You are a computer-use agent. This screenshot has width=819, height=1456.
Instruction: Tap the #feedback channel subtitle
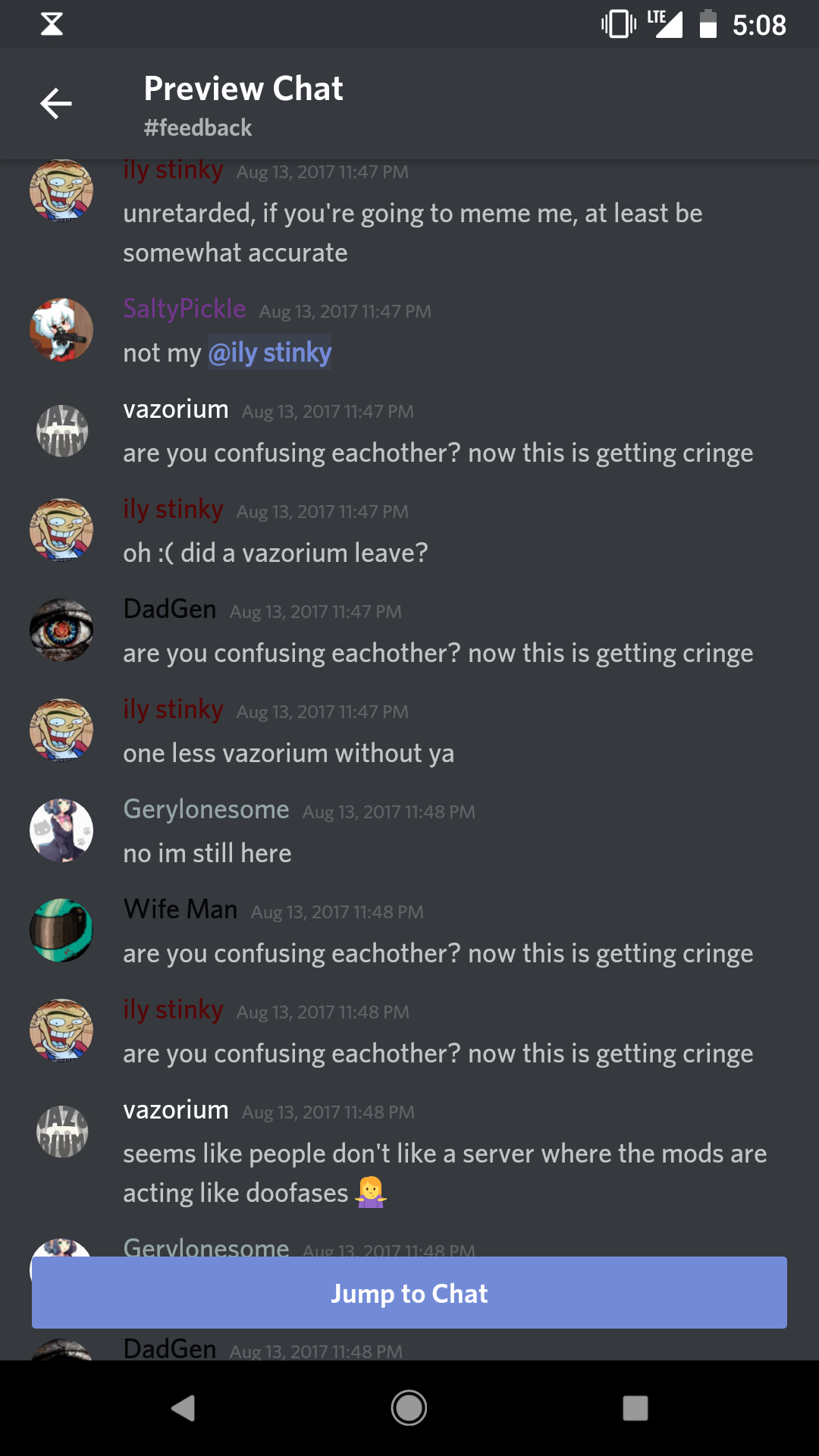coord(198,127)
